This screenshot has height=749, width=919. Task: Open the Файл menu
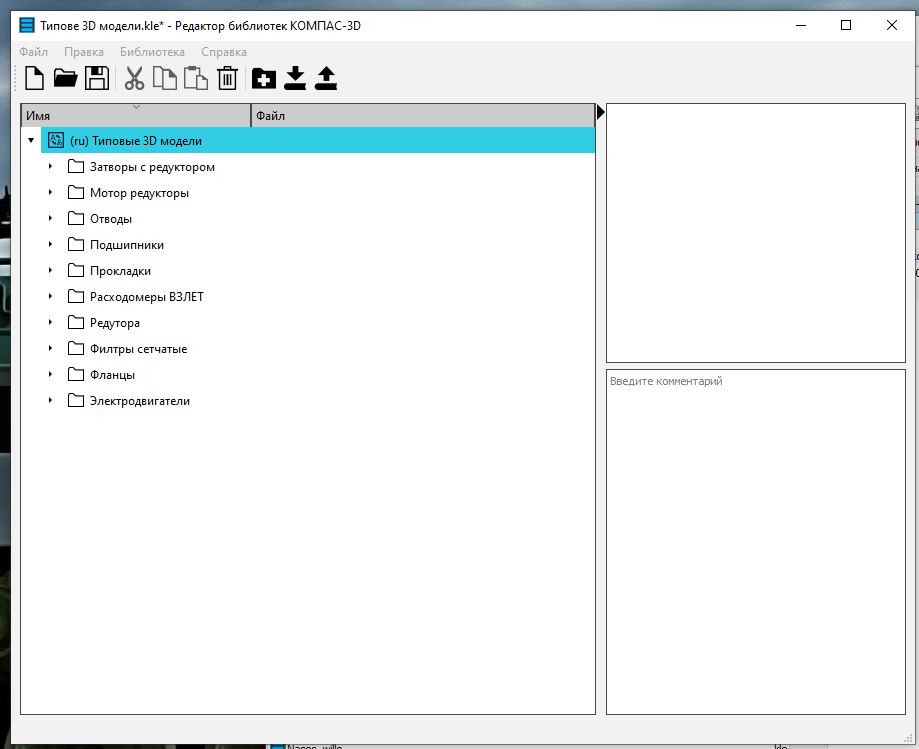[33, 52]
